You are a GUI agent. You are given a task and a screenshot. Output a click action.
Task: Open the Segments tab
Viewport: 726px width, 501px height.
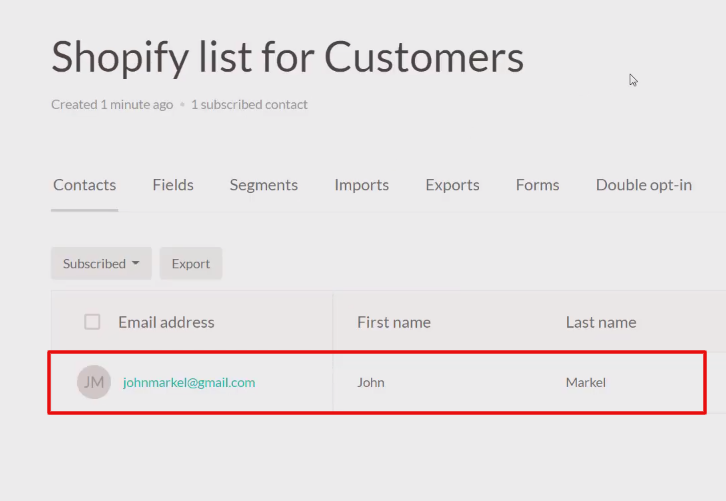coord(263,185)
